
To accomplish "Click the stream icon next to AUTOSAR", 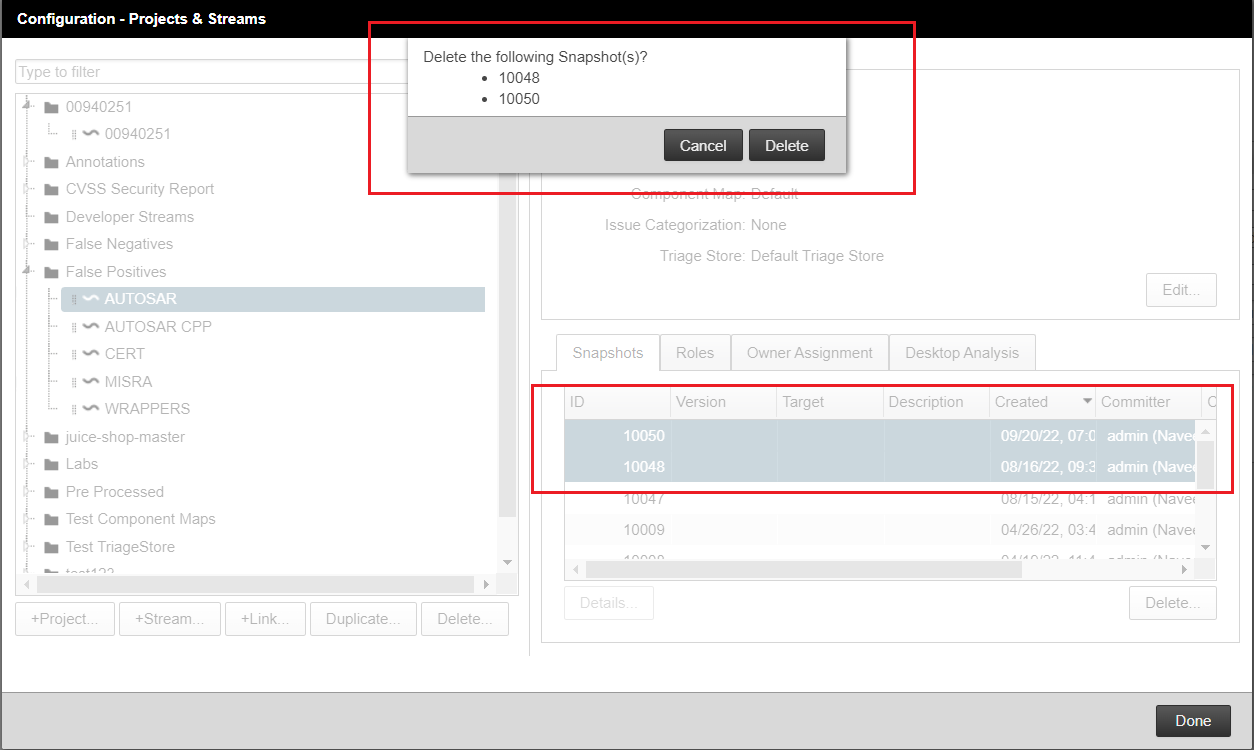I will [89, 298].
